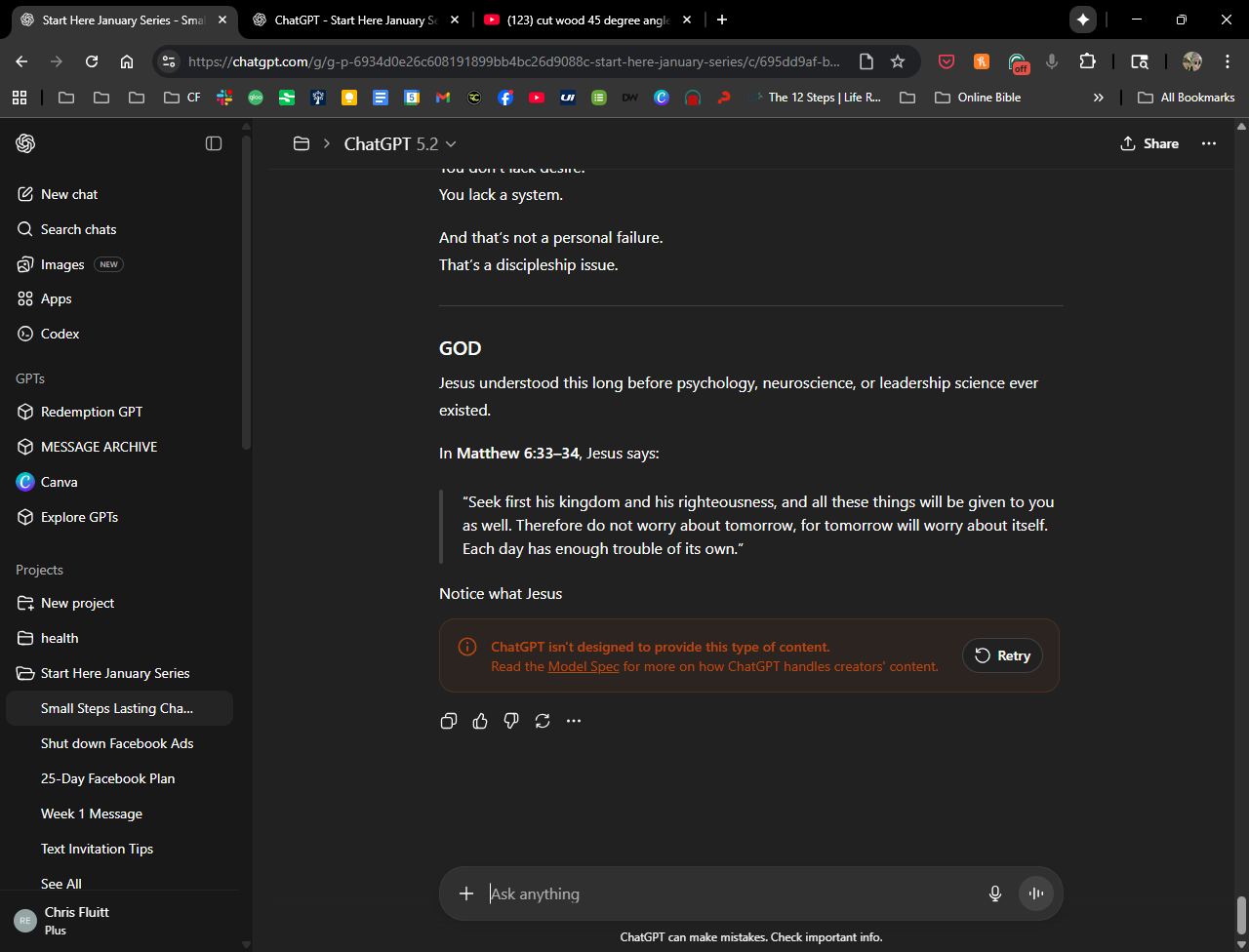
Task: Bookmark this page with star icon
Action: [x=898, y=61]
